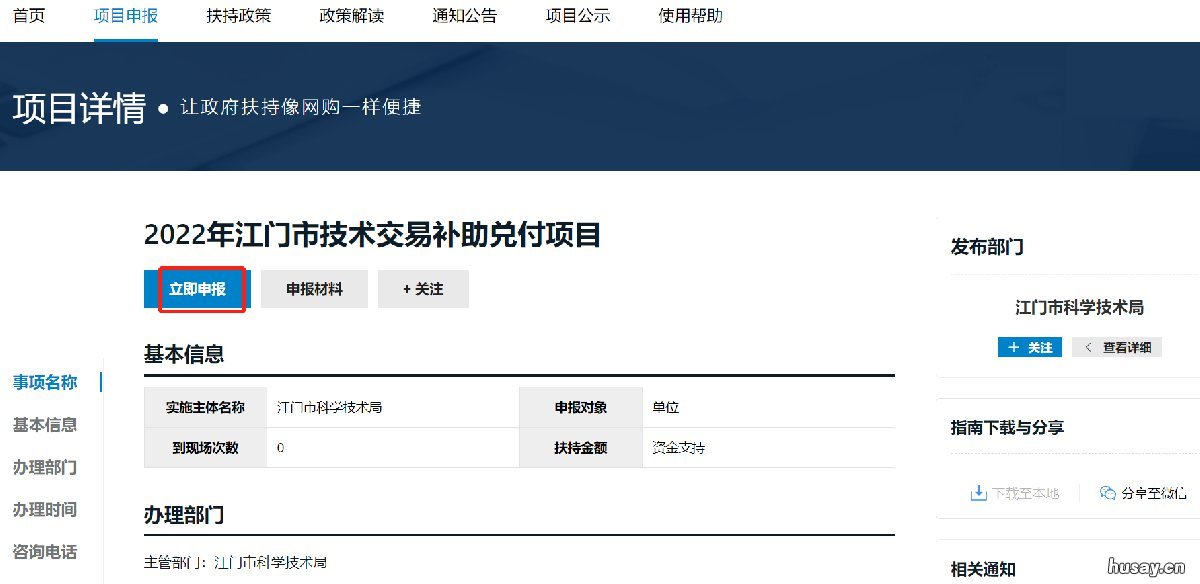Open the 项目公示 page

click(577, 15)
